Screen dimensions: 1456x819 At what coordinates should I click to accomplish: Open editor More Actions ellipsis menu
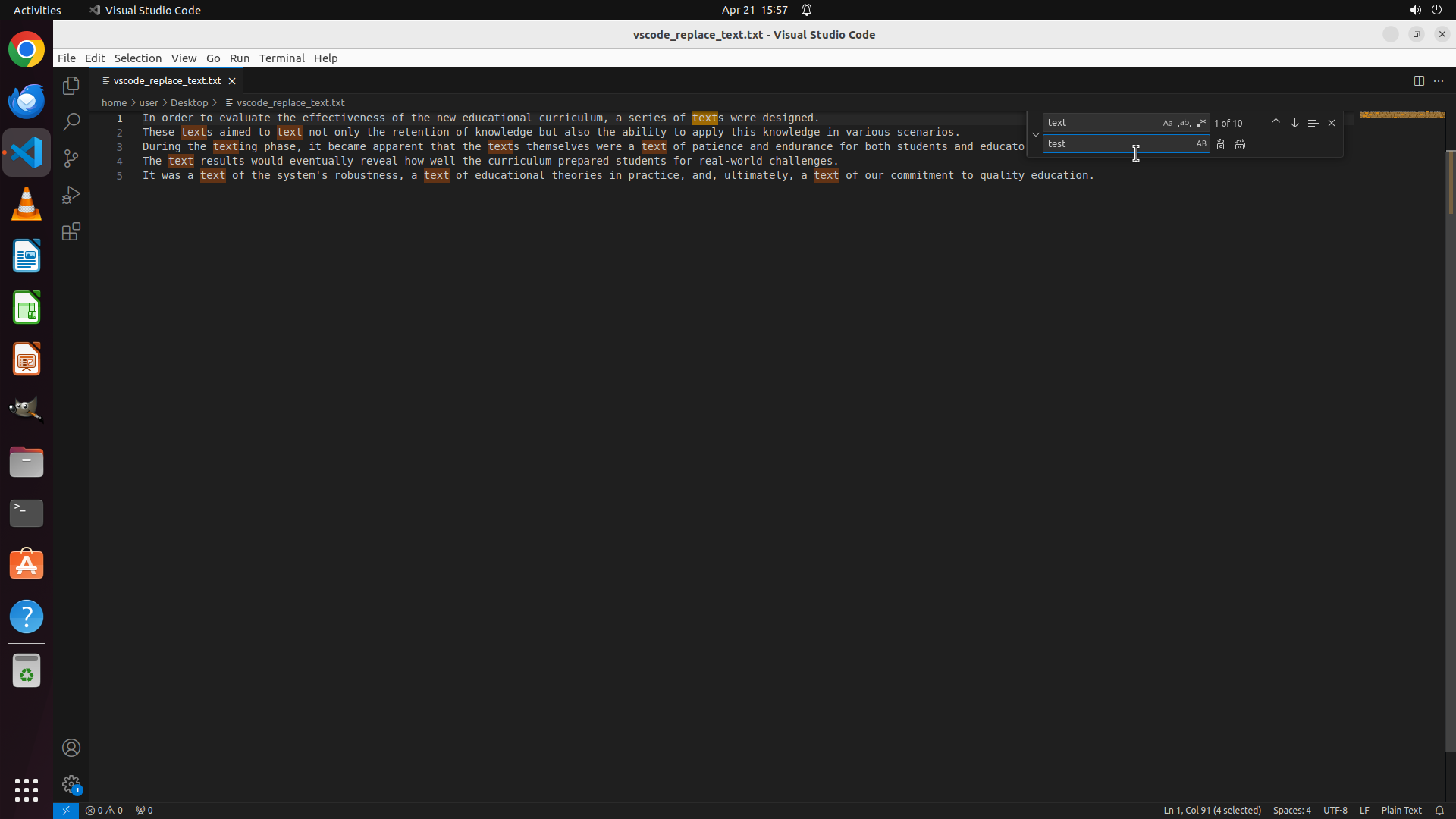[1439, 81]
